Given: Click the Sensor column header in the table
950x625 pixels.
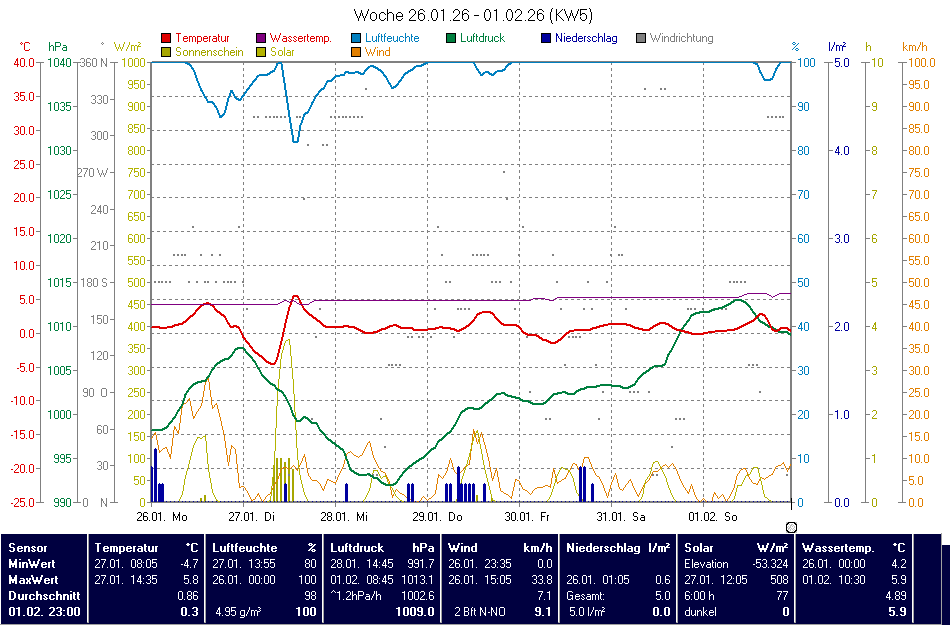Looking at the screenshot, I should tap(27, 548).
